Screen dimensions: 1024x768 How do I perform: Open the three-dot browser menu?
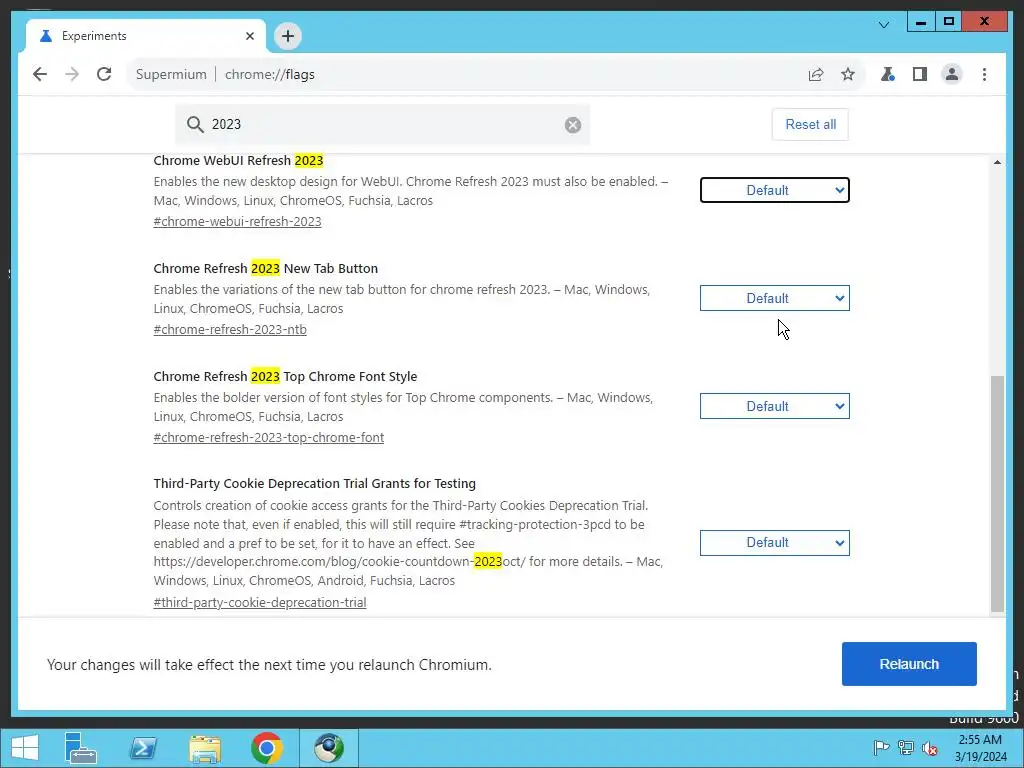coord(984,74)
